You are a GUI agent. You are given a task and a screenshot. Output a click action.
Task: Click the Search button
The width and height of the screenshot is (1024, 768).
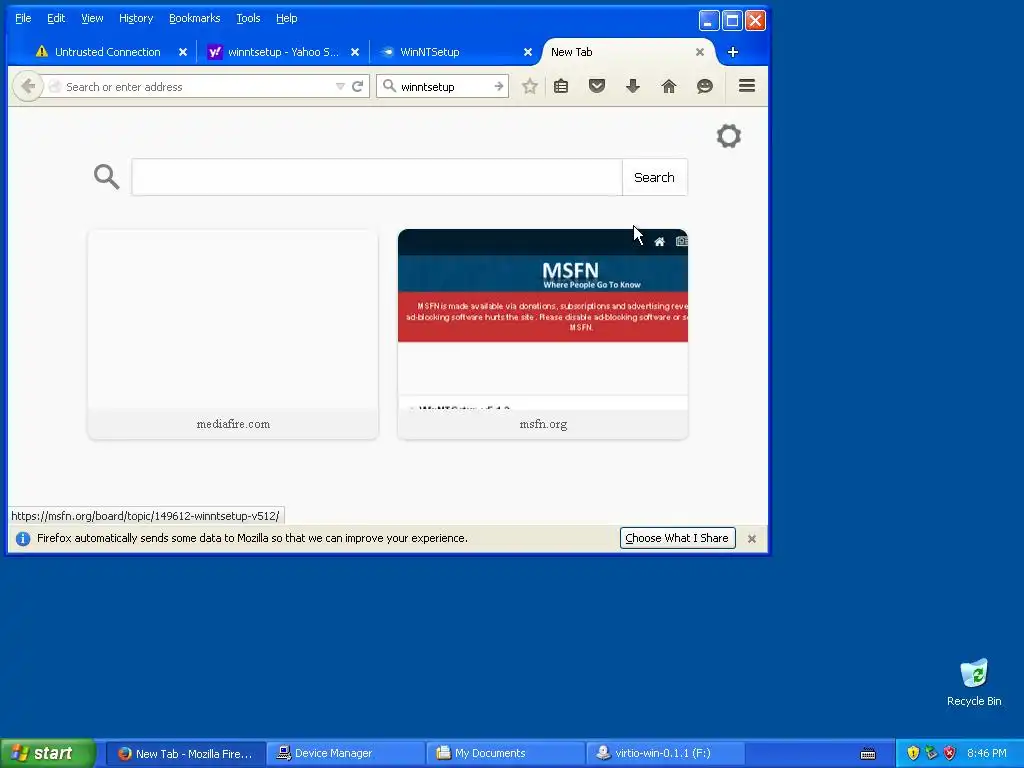pos(654,177)
